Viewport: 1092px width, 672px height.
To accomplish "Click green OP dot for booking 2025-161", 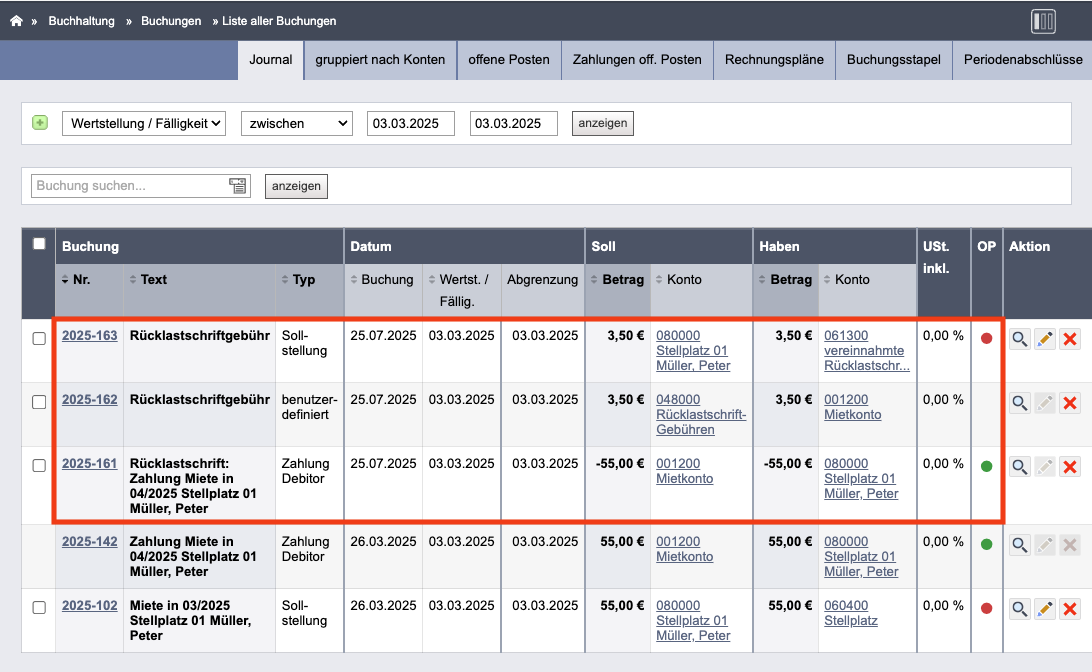I will pos(986,467).
